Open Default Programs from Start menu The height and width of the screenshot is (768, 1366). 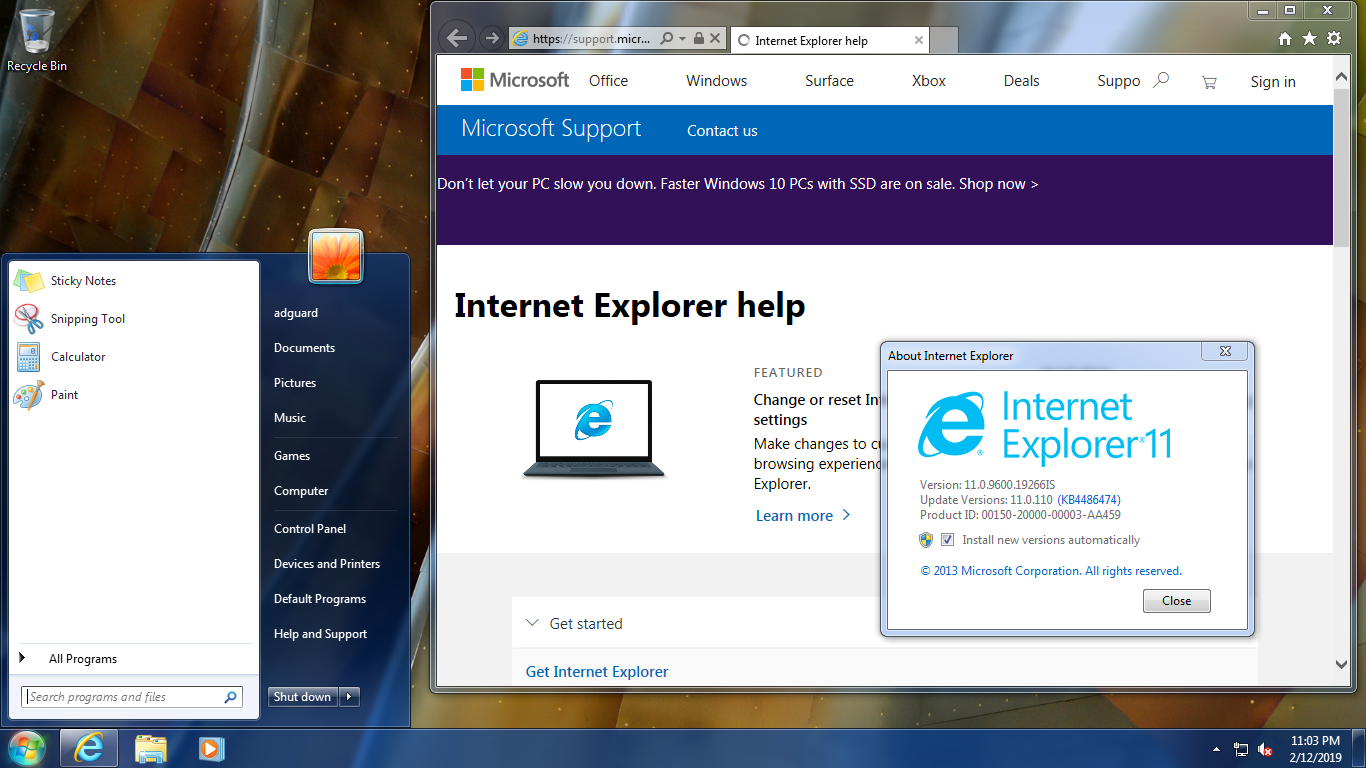pyautogui.click(x=320, y=599)
